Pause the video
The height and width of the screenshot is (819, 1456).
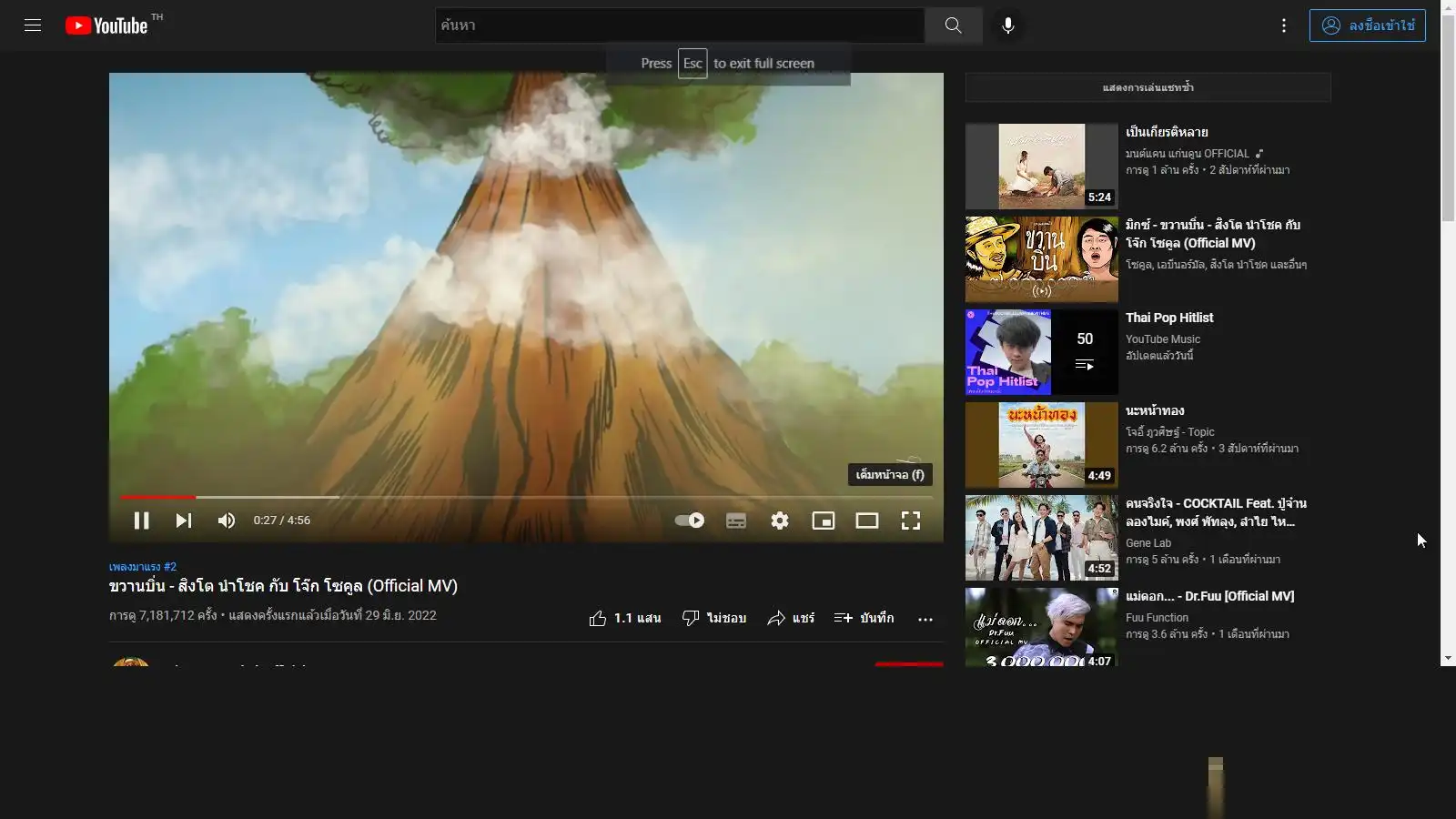141,521
